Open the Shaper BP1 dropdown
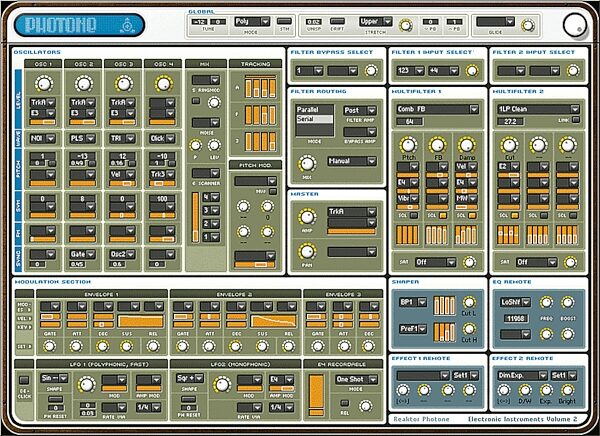This screenshot has height=436, width=600. coord(412,302)
